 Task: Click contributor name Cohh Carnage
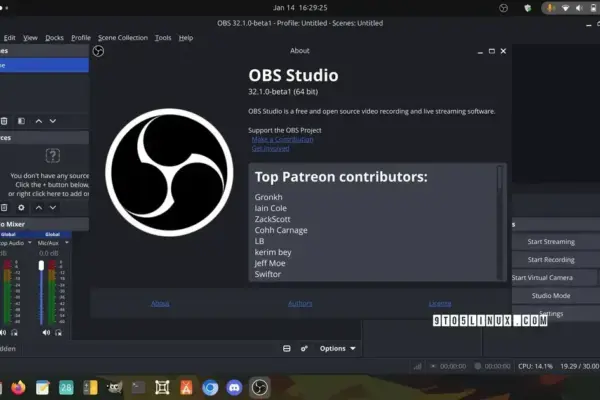coord(281,230)
